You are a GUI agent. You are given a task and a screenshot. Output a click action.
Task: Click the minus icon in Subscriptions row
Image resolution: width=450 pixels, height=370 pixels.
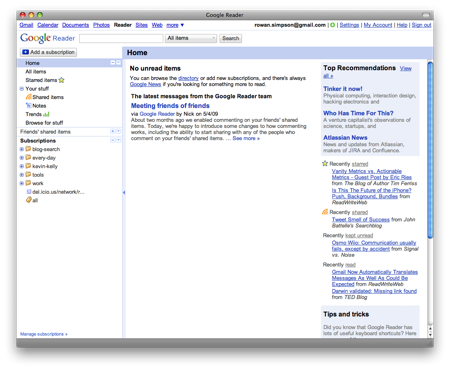click(113, 140)
